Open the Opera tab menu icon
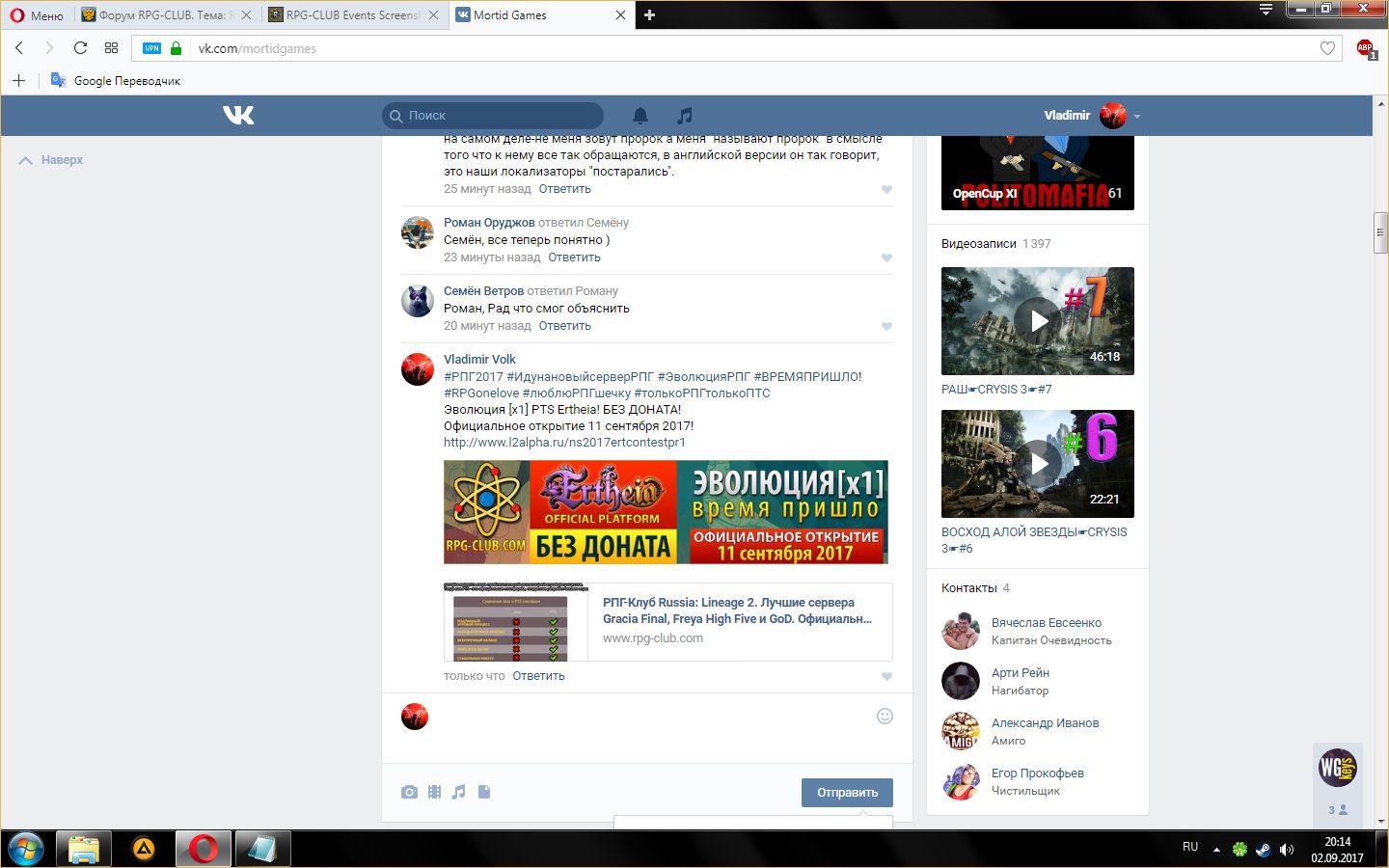 pos(1266,10)
